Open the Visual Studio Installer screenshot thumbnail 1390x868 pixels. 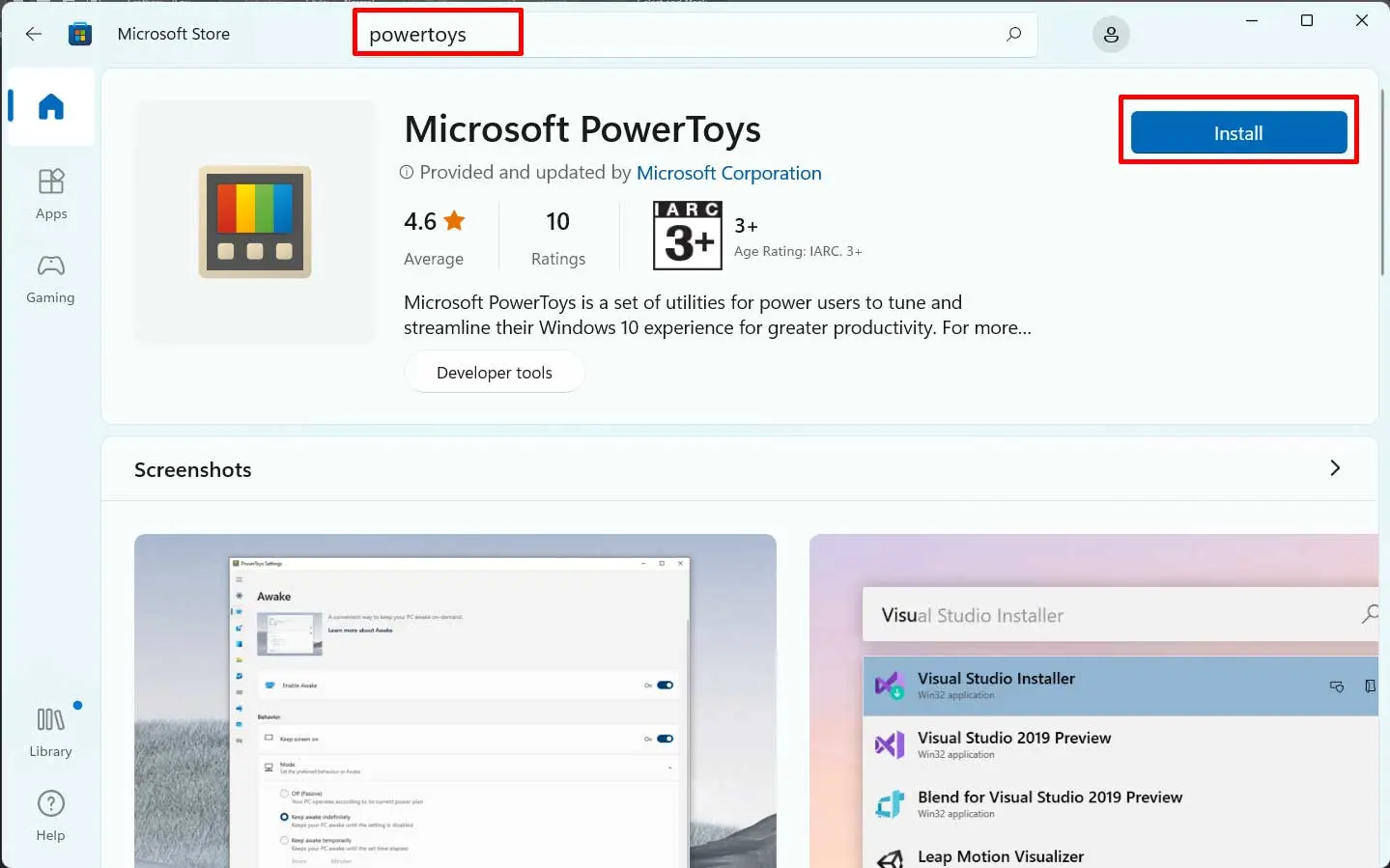(x=1093, y=700)
